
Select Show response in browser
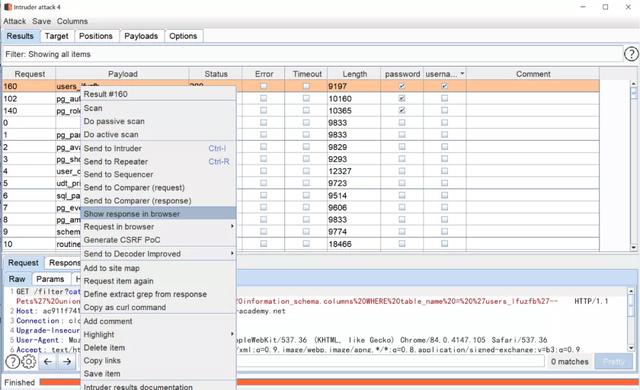tap(159, 214)
